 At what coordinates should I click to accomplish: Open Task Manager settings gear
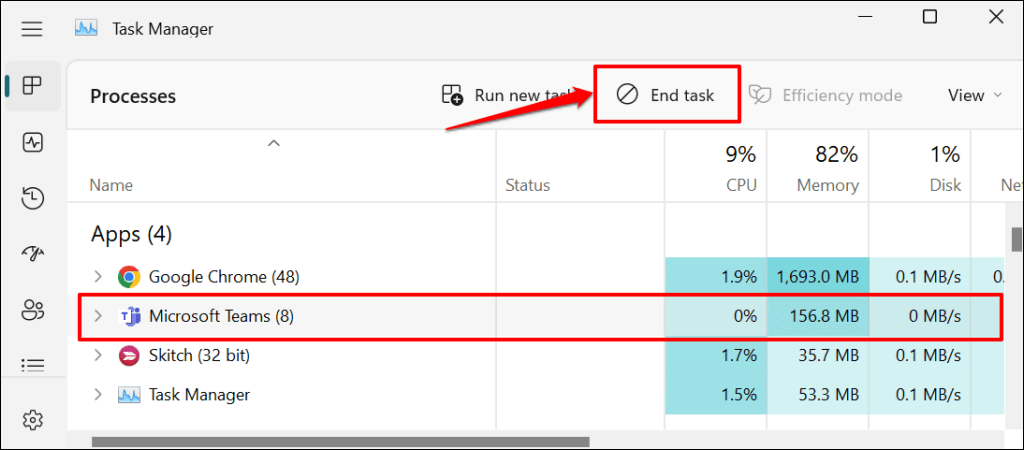pos(32,419)
